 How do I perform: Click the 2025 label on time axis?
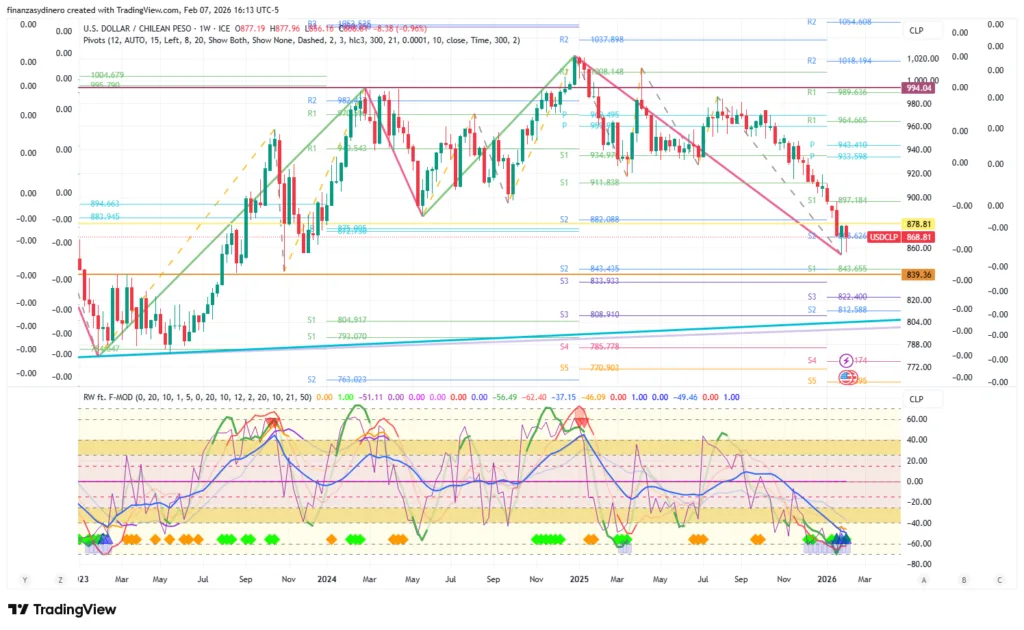[x=579, y=579]
